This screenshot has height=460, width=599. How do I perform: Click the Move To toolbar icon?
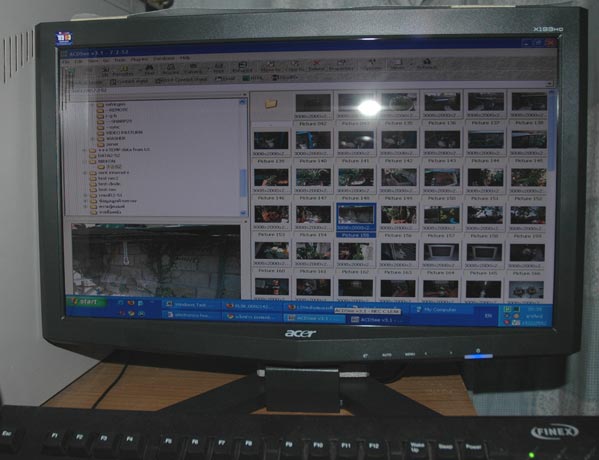(270, 66)
